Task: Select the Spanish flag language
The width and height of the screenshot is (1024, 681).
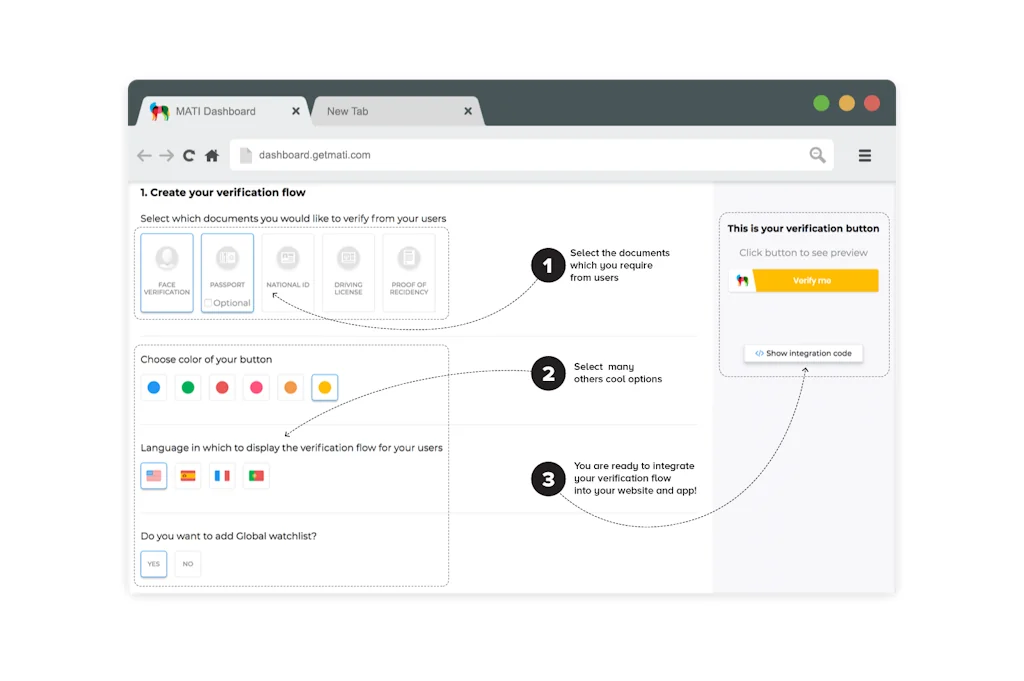Action: click(188, 476)
